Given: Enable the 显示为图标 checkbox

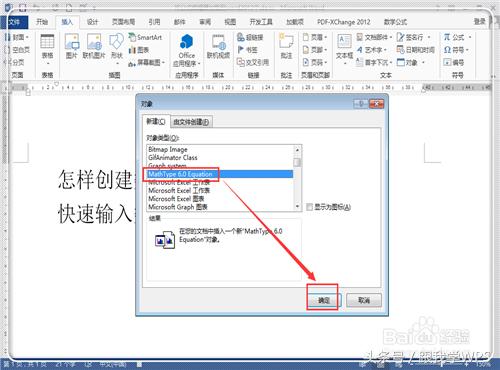Looking at the screenshot, I should pyautogui.click(x=309, y=207).
